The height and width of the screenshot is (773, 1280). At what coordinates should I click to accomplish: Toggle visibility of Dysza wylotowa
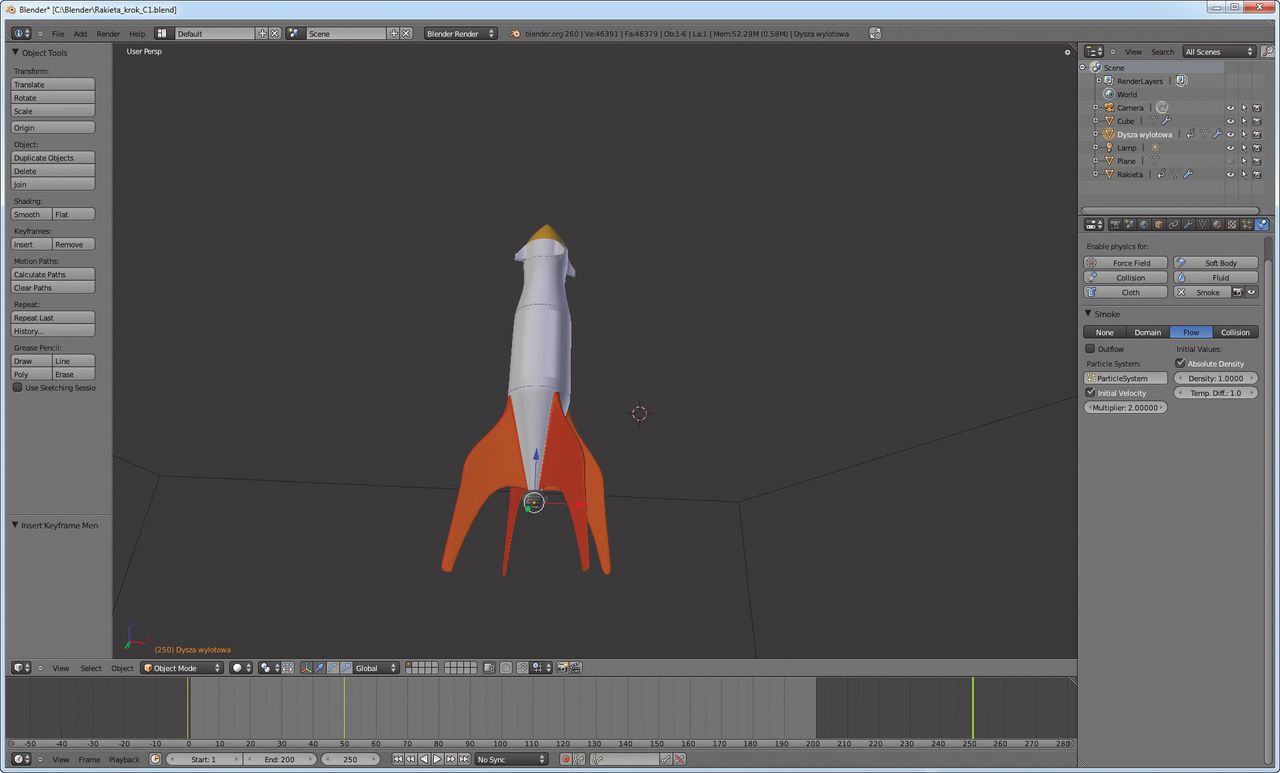(1230, 134)
